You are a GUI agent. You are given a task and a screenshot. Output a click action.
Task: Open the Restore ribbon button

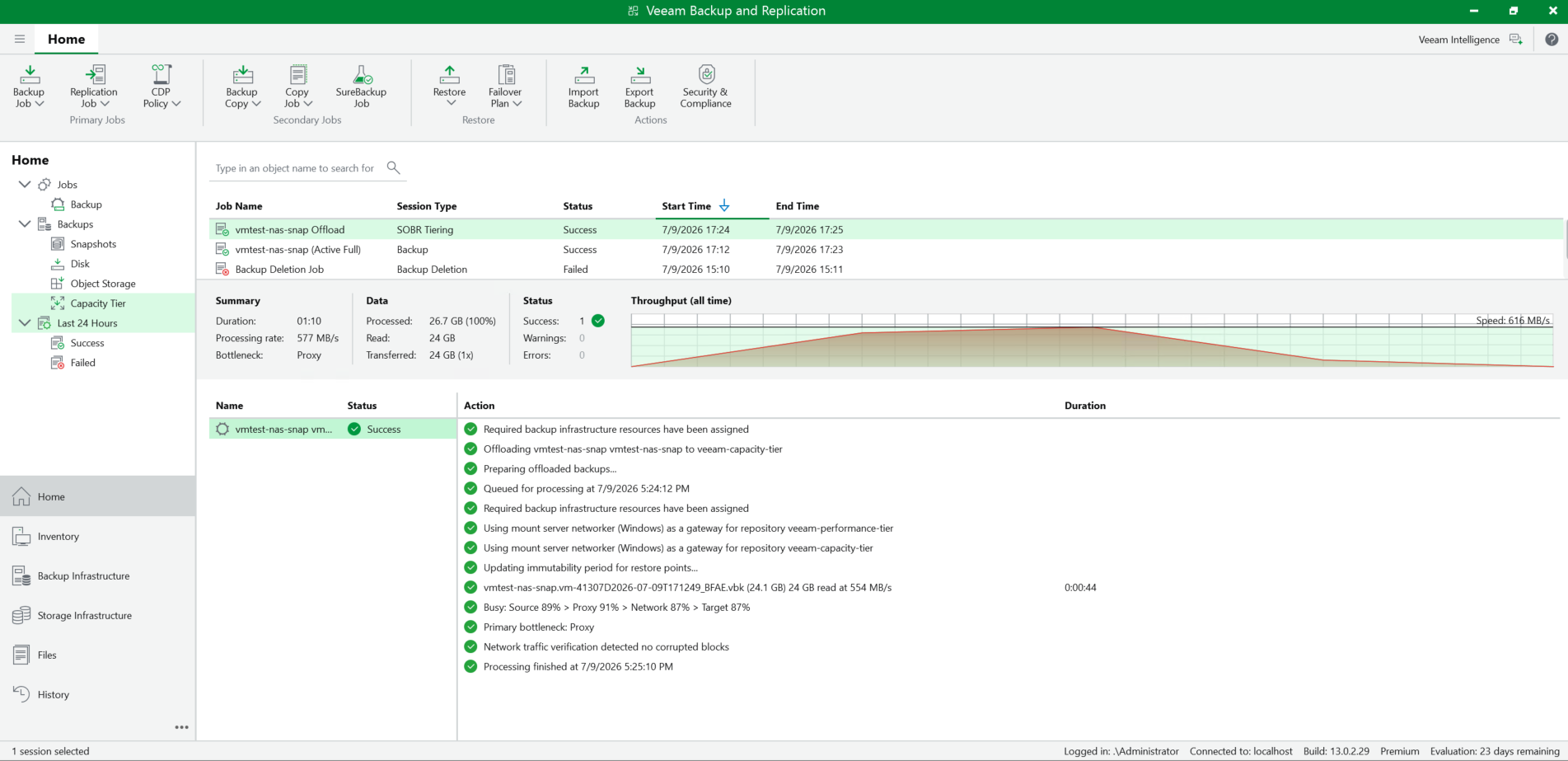click(450, 87)
